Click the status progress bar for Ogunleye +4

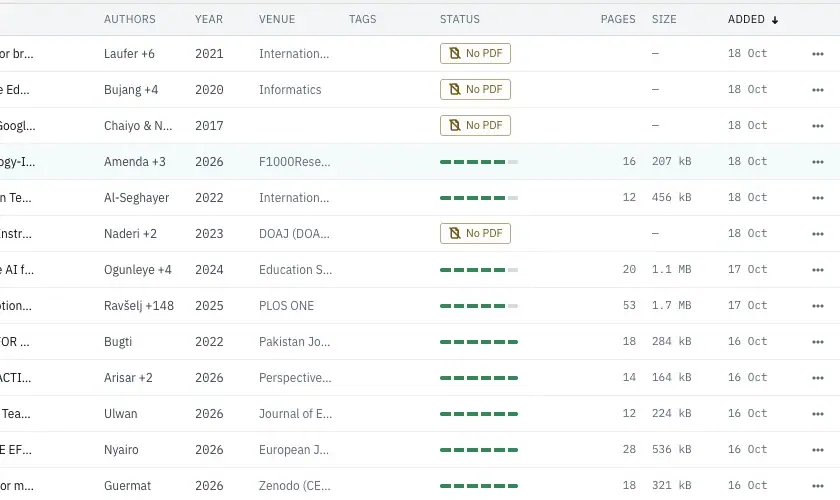pos(479,270)
